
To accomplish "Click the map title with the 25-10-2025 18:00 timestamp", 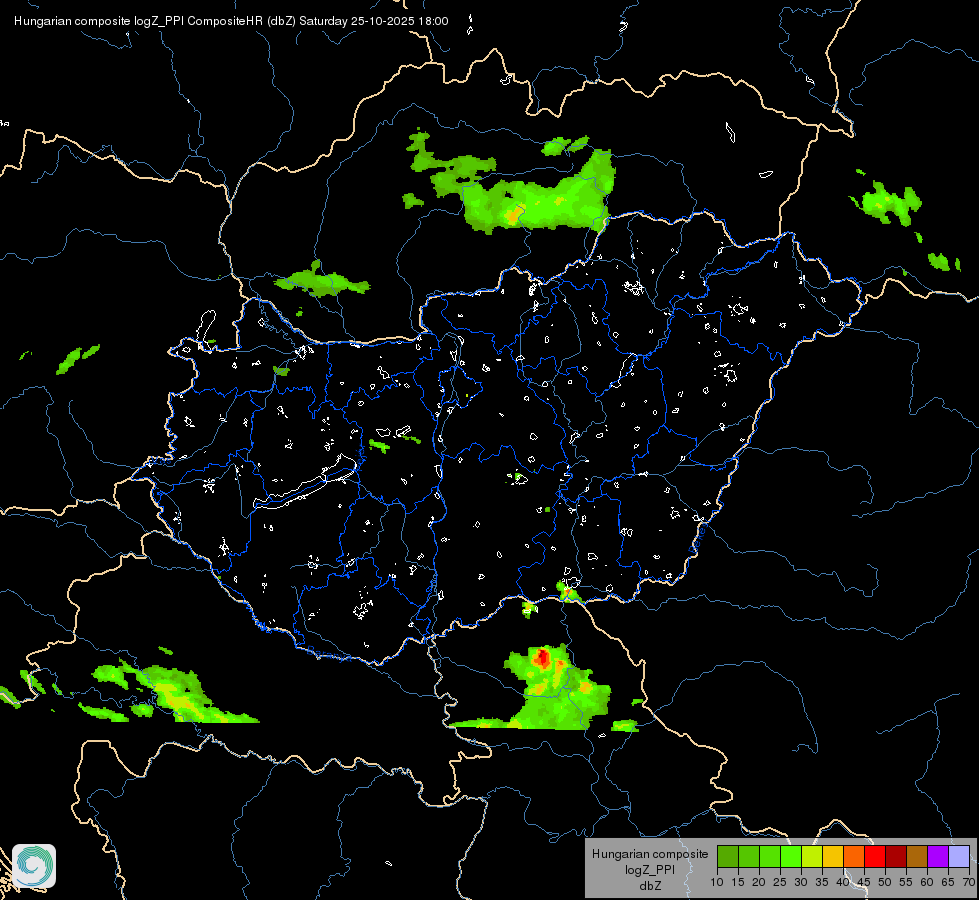I will [x=231, y=21].
